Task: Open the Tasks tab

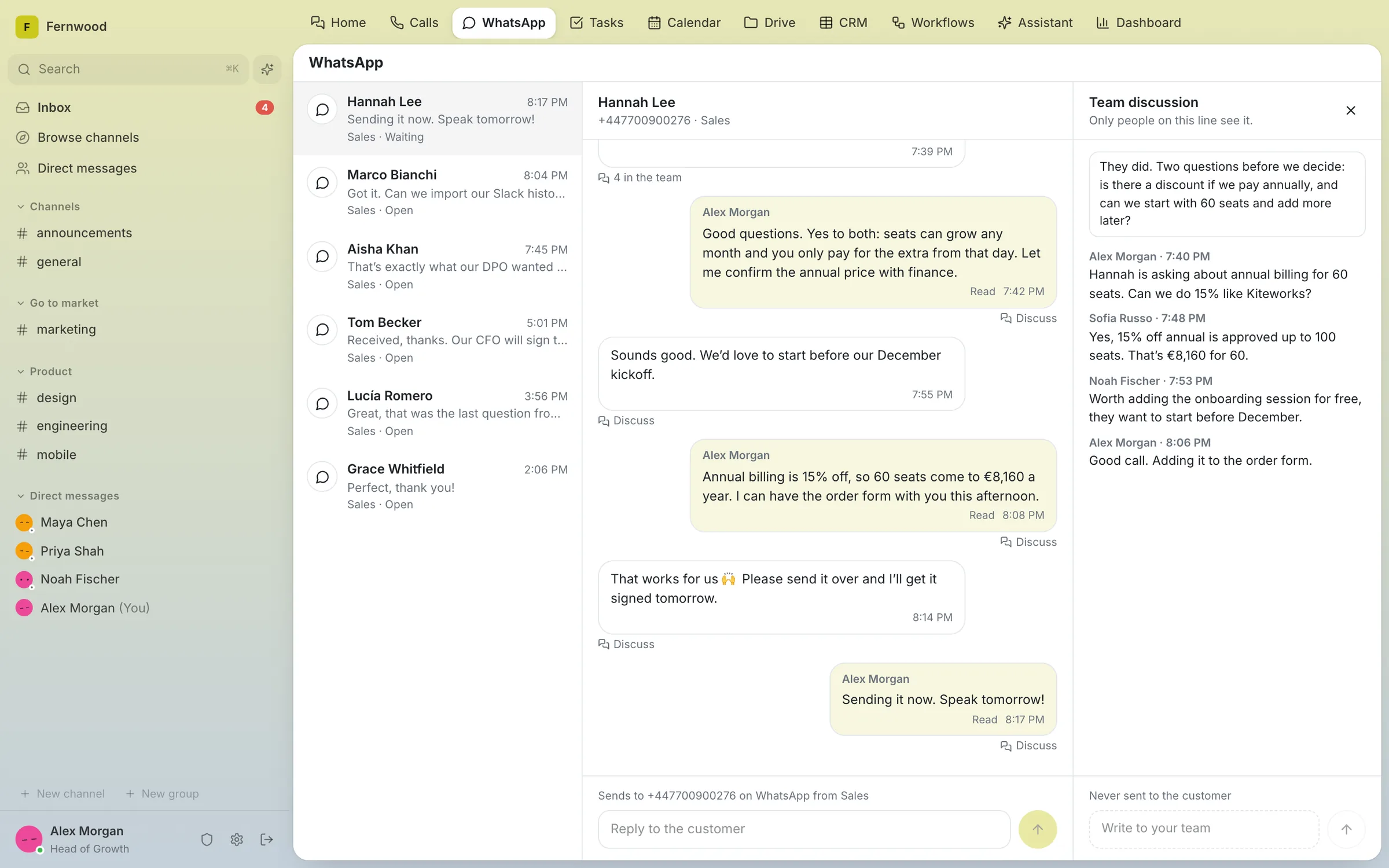Action: pyautogui.click(x=597, y=23)
